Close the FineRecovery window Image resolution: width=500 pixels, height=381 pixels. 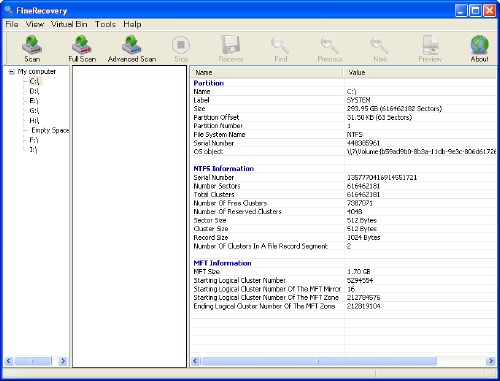(489, 11)
